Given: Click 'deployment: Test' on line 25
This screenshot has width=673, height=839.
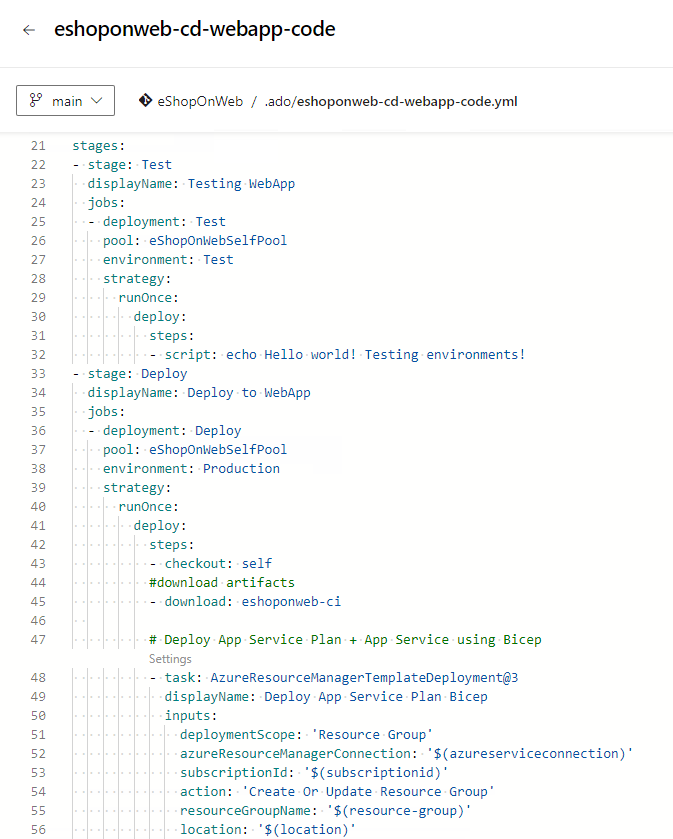Looking at the screenshot, I should pyautogui.click(x=164, y=222).
